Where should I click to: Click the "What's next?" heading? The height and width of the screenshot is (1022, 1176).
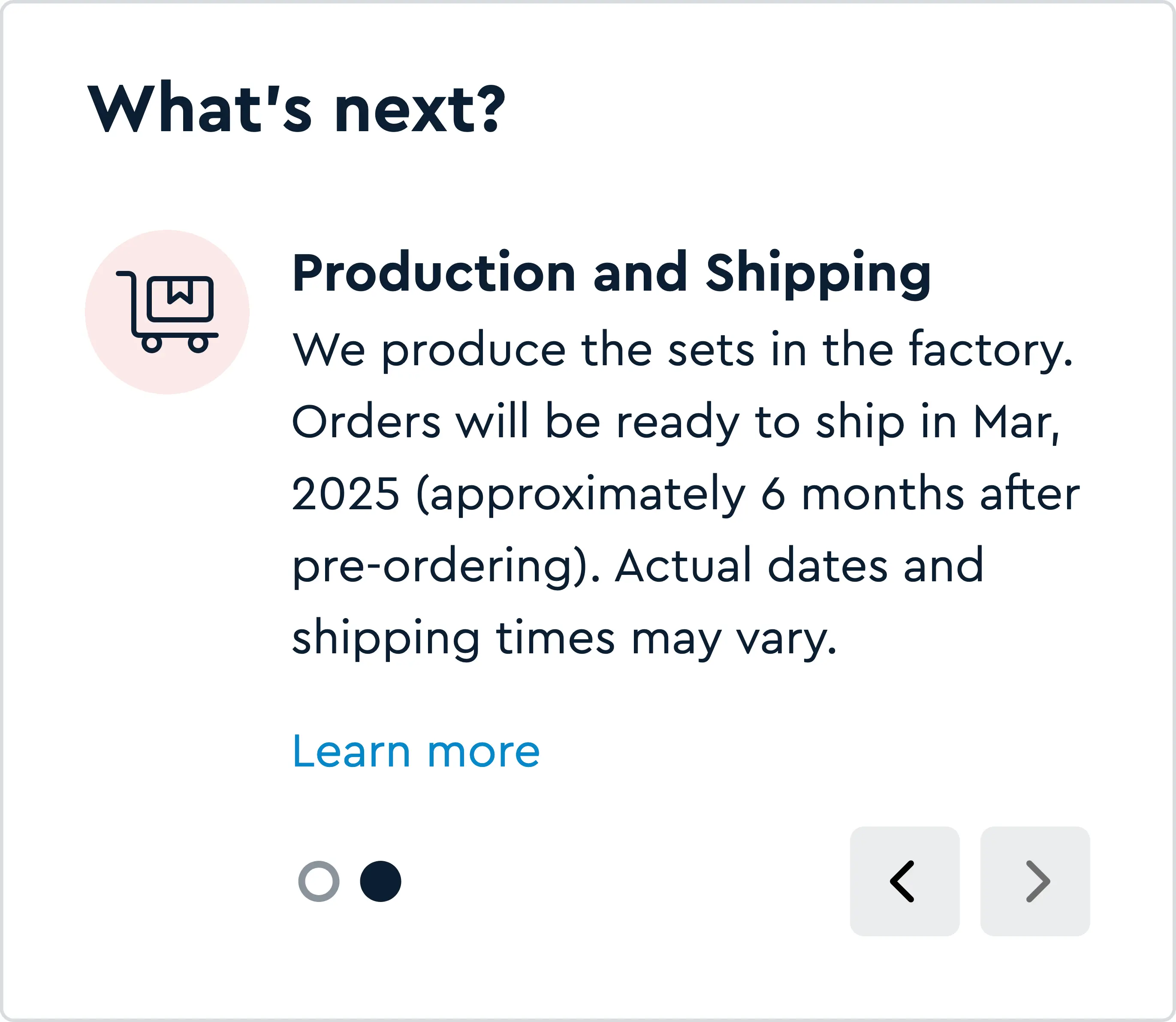click(296, 108)
